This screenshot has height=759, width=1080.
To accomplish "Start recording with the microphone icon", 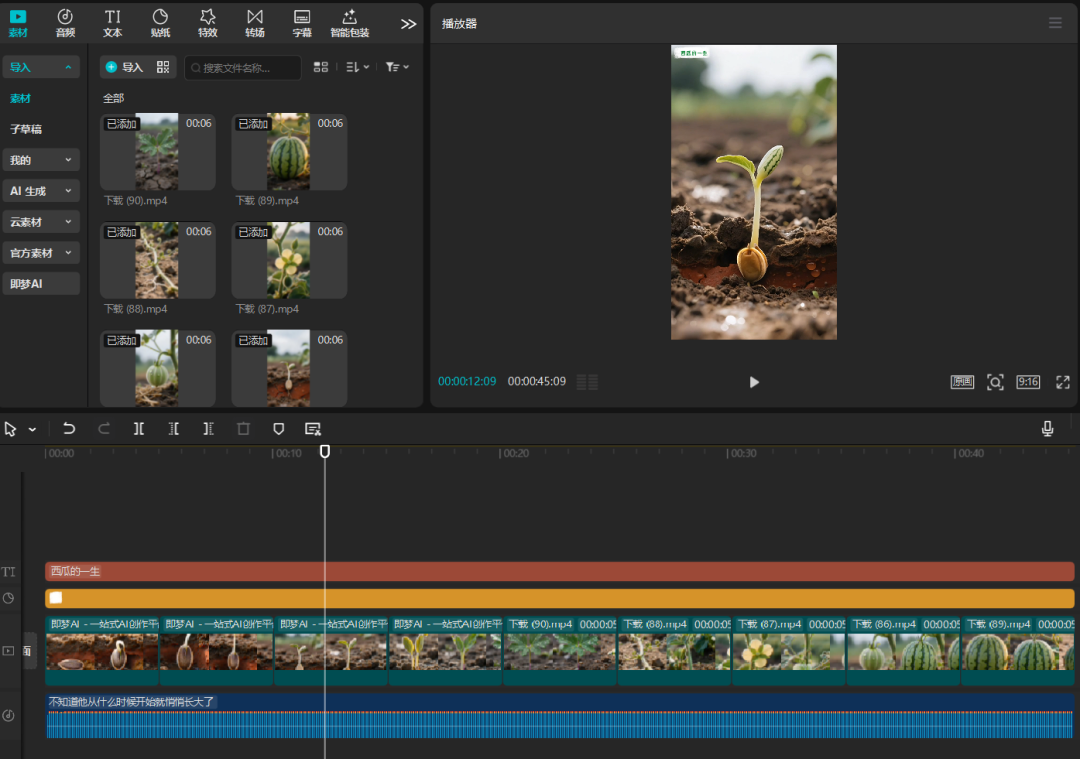I will click(x=1046, y=428).
